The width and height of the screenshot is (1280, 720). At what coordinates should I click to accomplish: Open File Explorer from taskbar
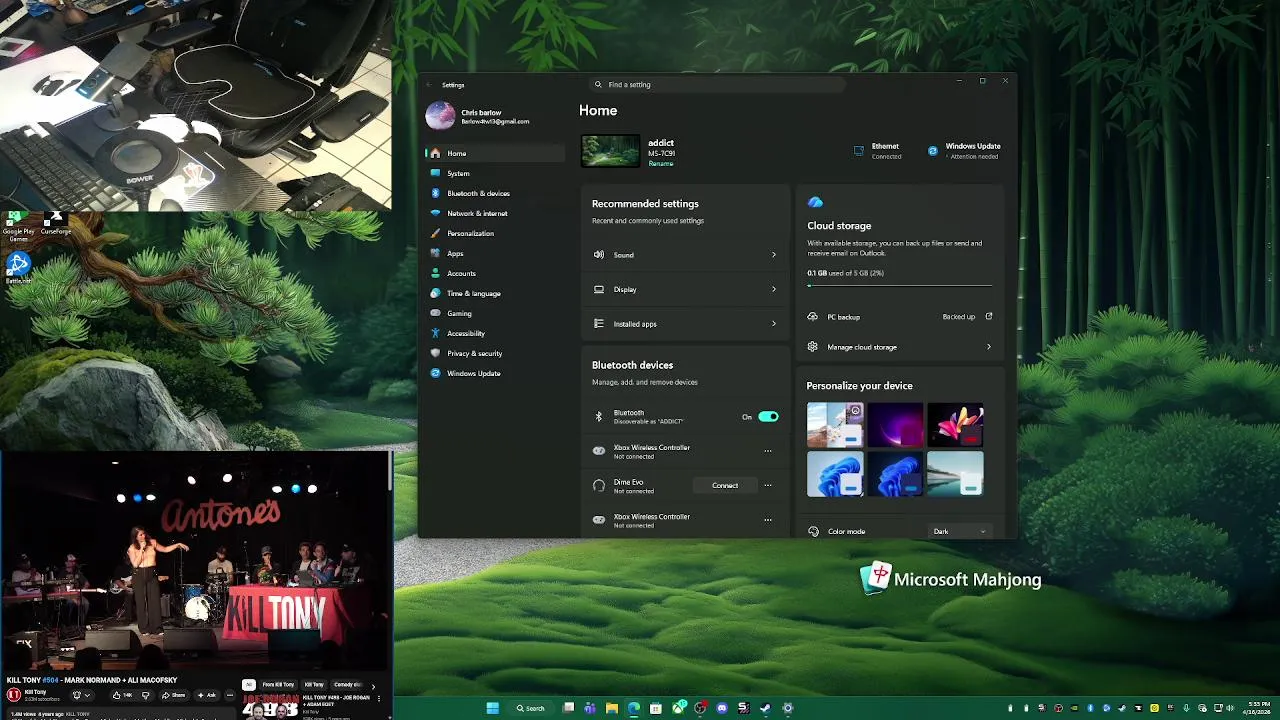[612, 708]
